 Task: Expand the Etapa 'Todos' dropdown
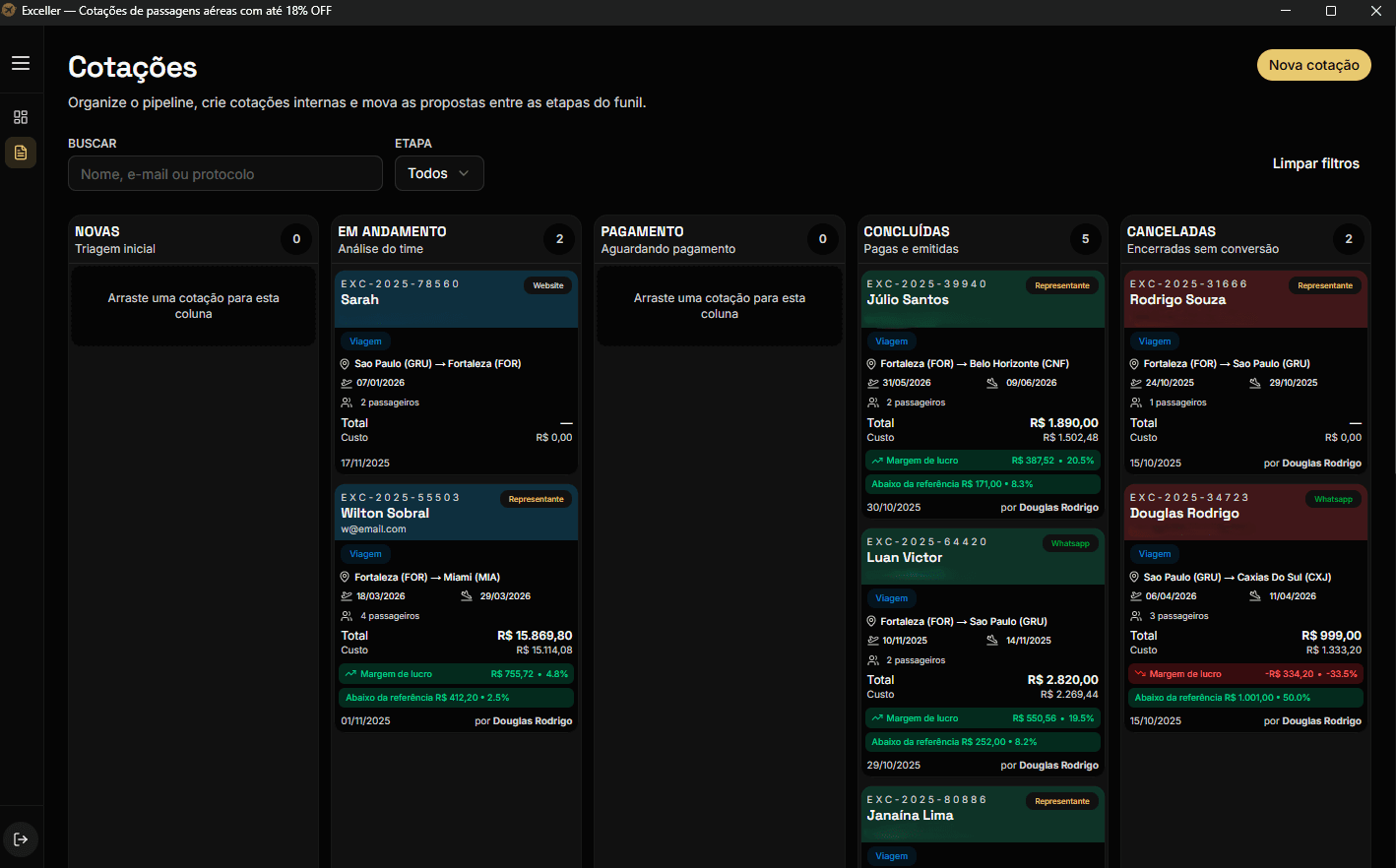click(x=439, y=173)
